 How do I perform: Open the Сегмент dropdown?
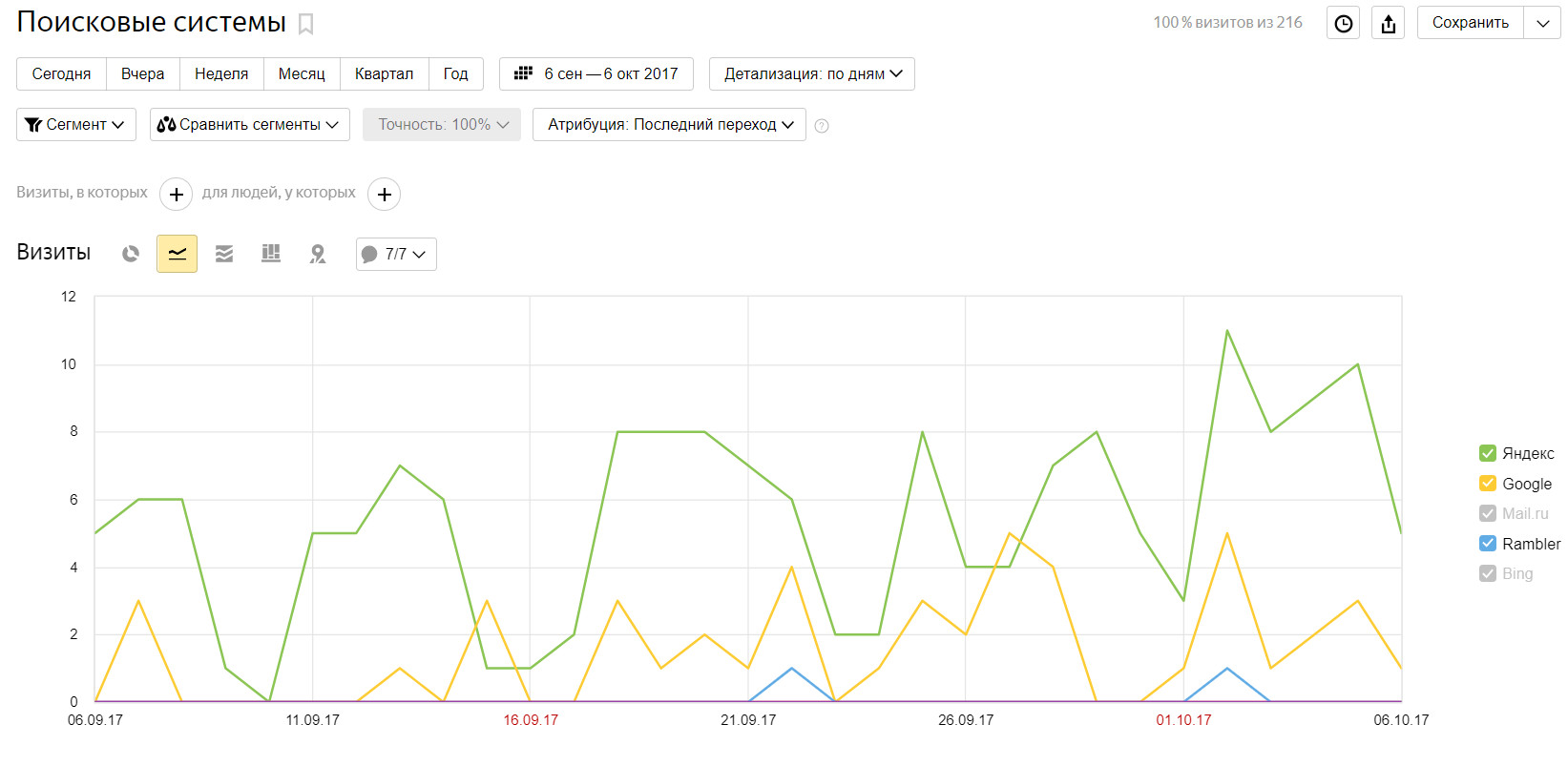pos(76,125)
